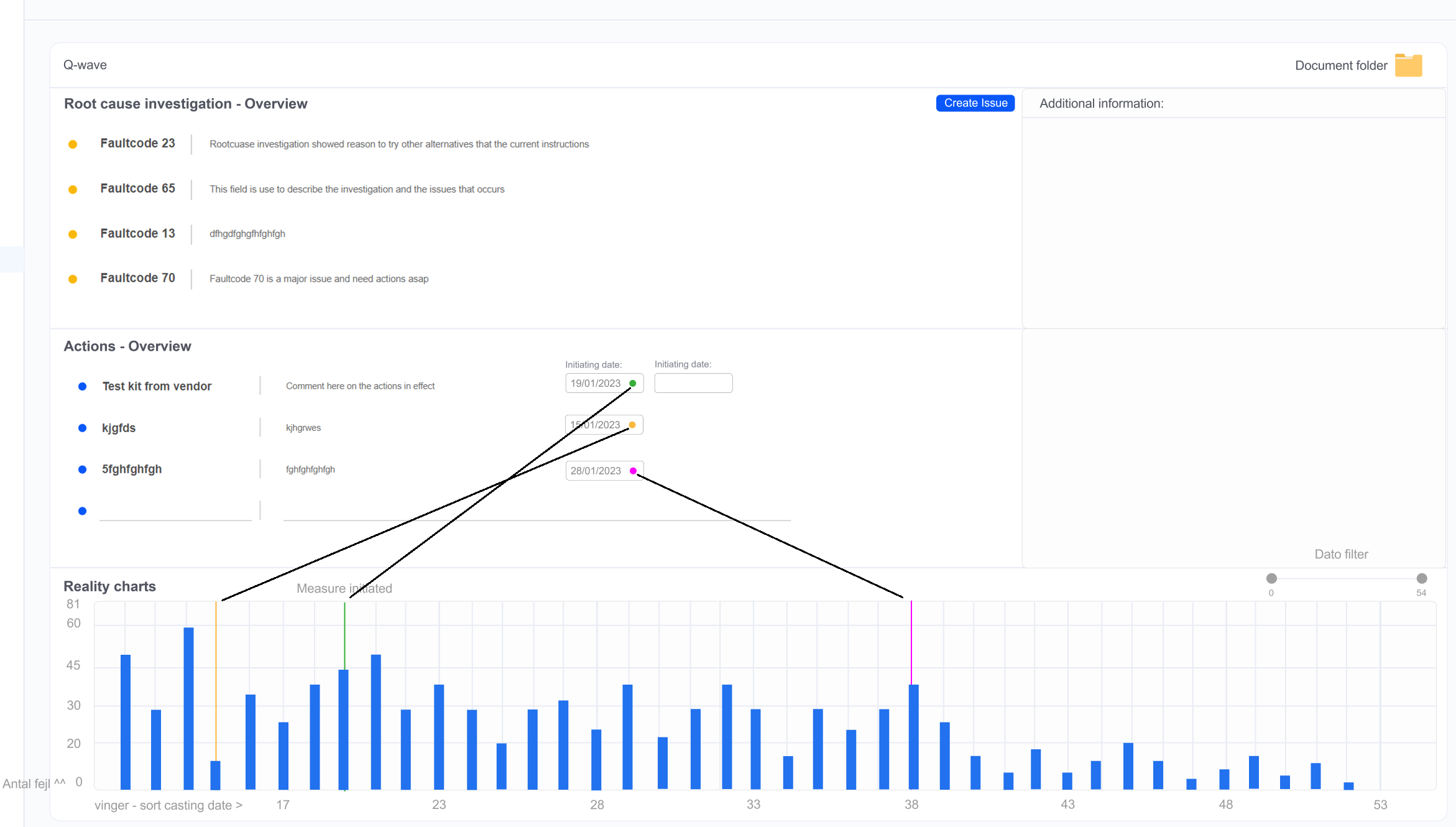Click the empty second Initiating date field
This screenshot has height=827, width=1456.
pos(693,383)
